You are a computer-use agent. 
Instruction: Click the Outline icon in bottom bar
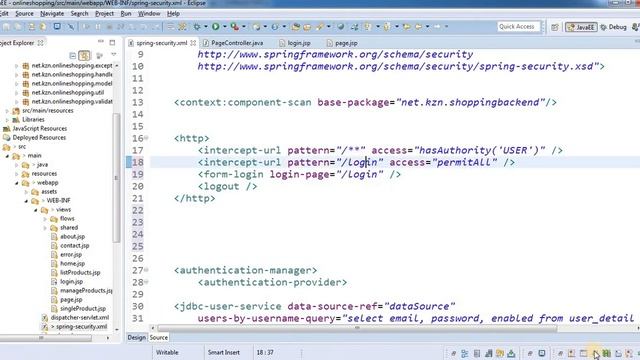tap(464, 353)
